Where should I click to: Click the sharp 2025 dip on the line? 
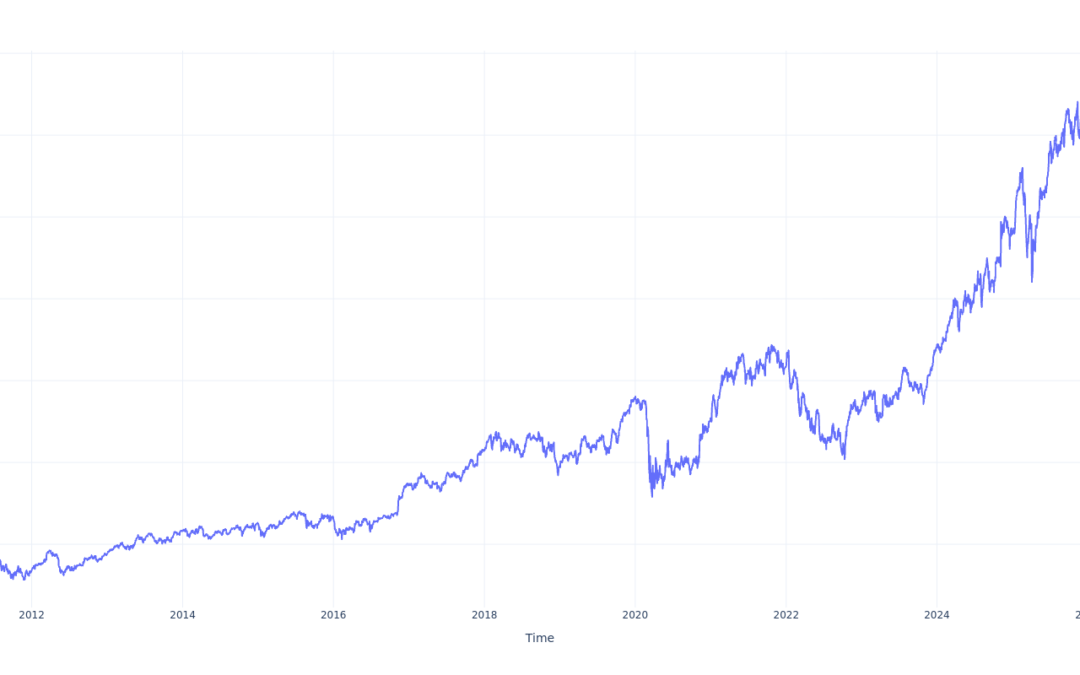tap(1032, 281)
